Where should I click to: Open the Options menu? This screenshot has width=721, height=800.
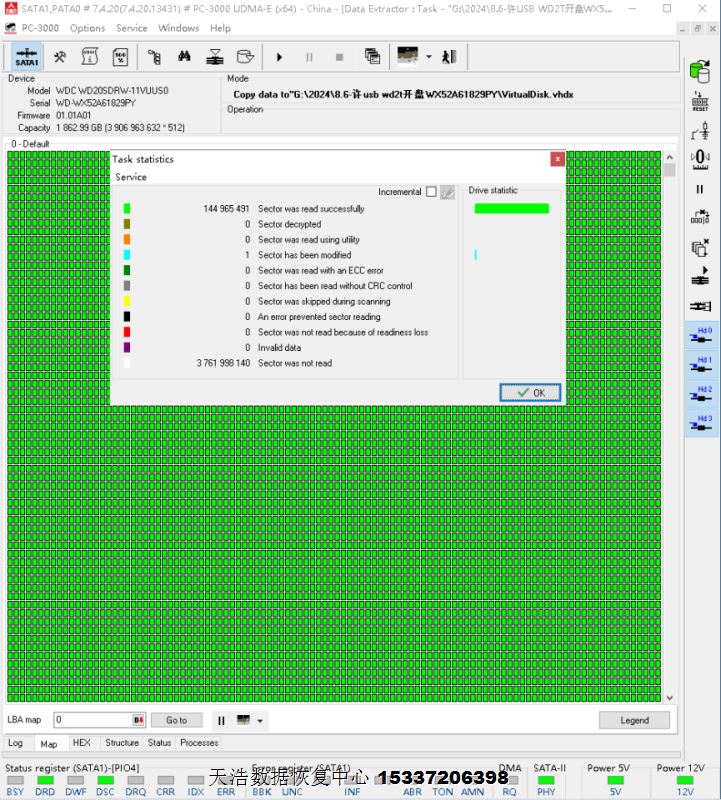pos(87,28)
